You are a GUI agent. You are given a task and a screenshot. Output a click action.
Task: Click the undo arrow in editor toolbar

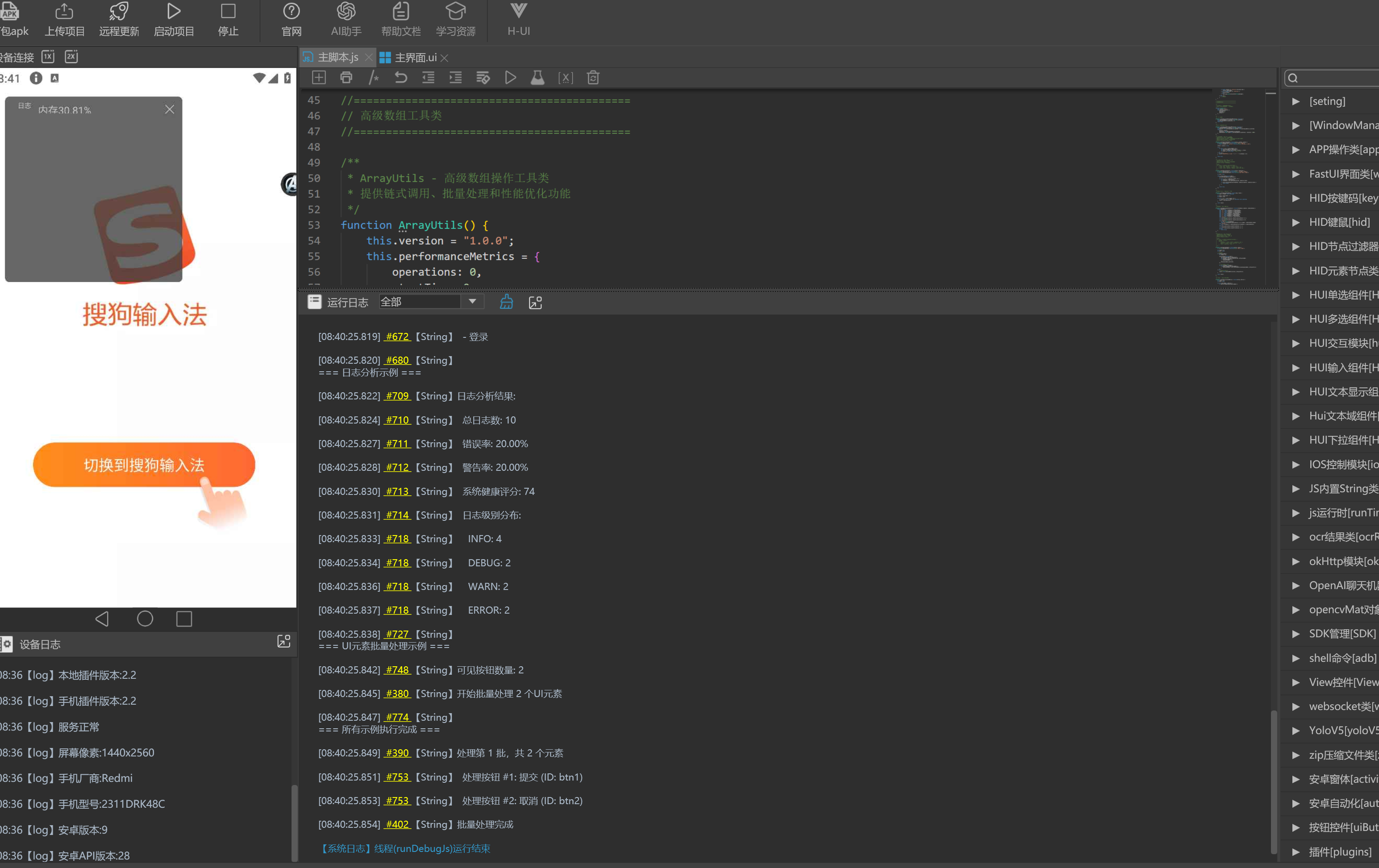tap(401, 78)
